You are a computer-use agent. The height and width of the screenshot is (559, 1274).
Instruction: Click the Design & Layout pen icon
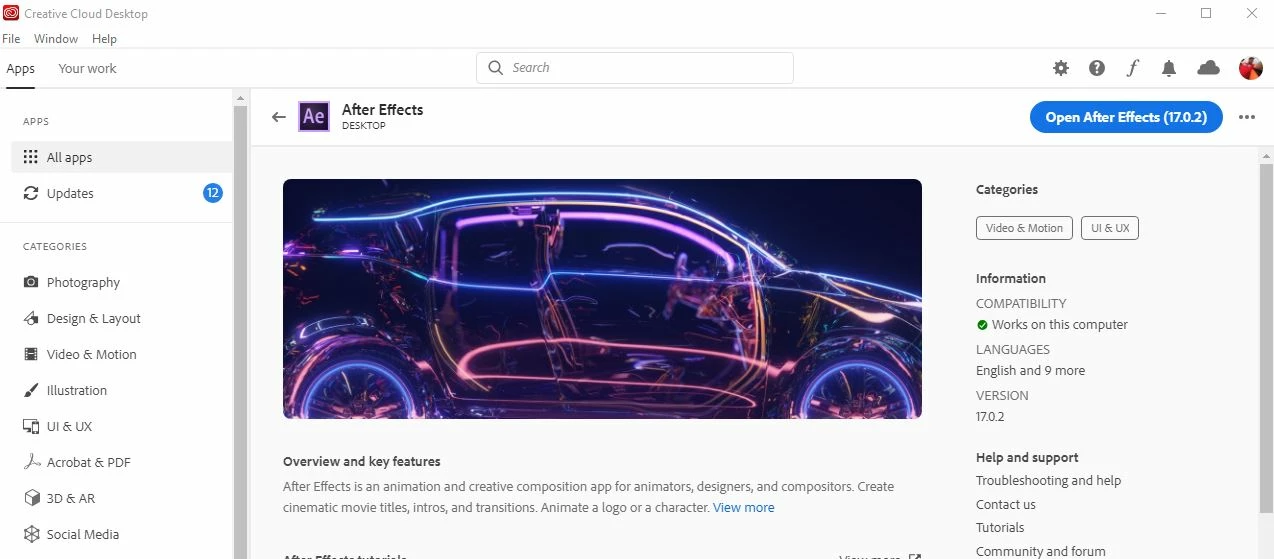click(31, 318)
